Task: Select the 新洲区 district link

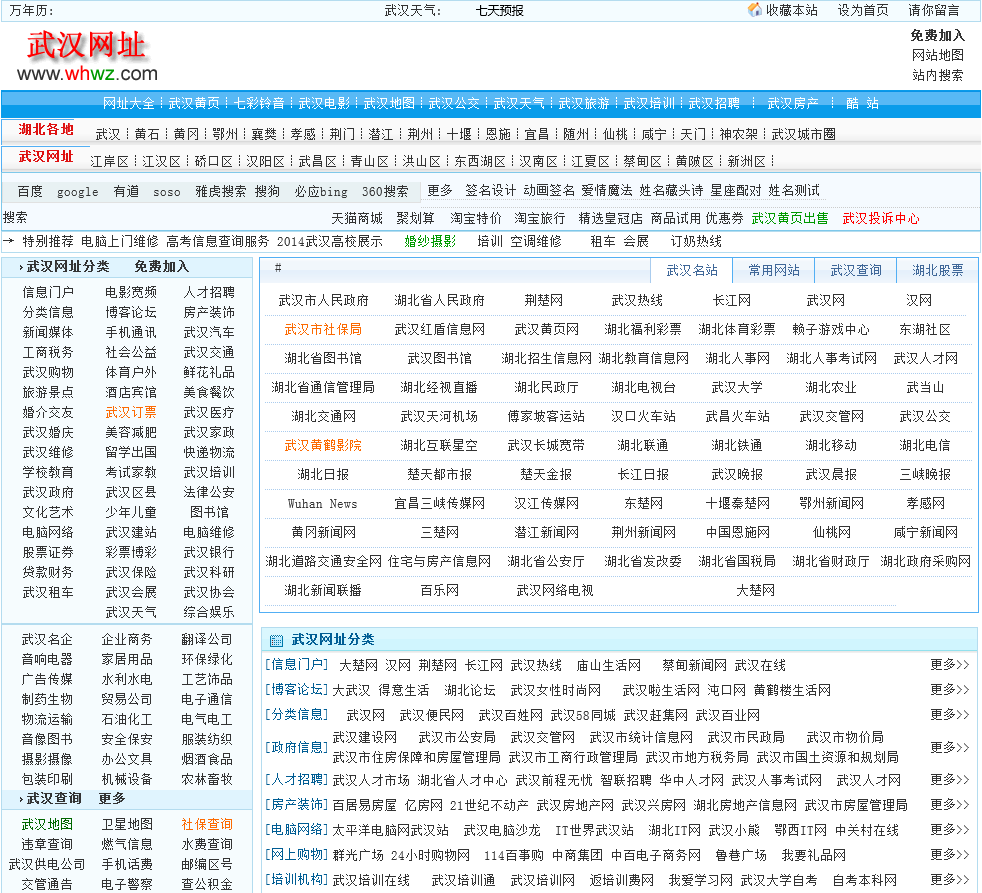Action: coord(747,162)
